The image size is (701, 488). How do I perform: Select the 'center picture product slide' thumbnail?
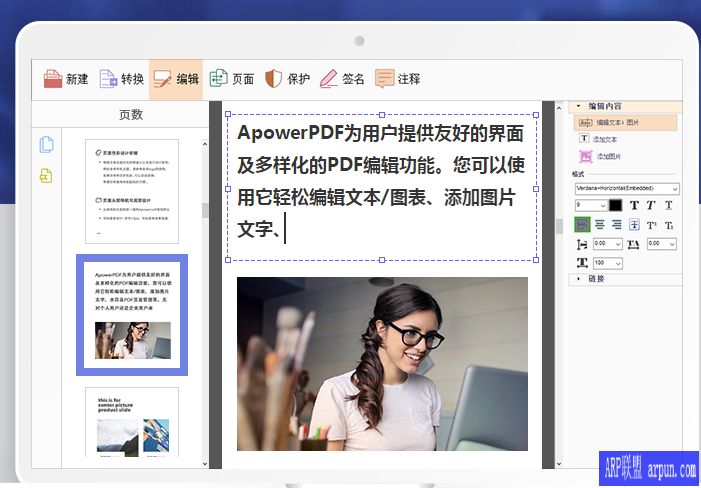click(x=132, y=422)
